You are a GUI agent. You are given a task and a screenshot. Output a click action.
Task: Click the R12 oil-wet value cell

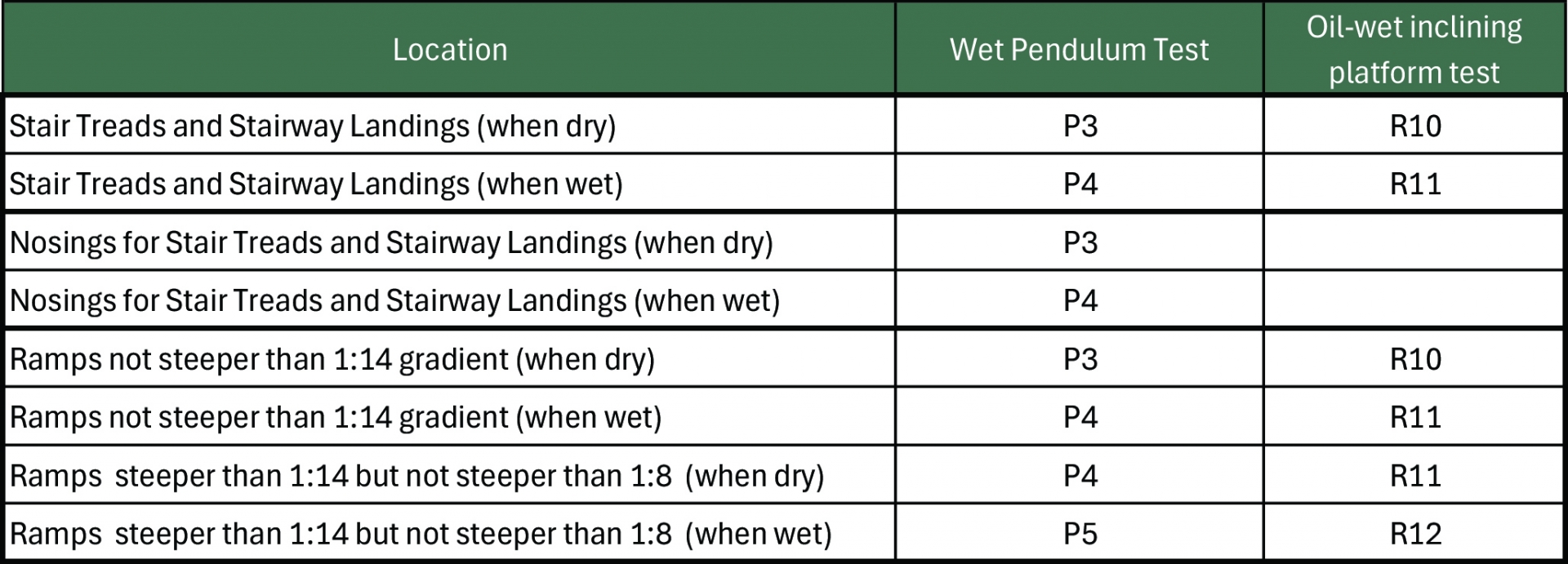pyautogui.click(x=1415, y=535)
